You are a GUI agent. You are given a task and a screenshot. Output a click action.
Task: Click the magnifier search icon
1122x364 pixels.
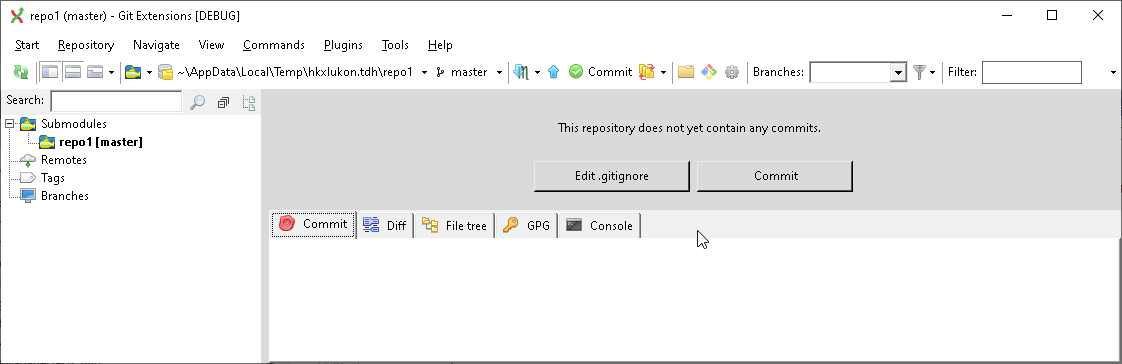(x=198, y=102)
